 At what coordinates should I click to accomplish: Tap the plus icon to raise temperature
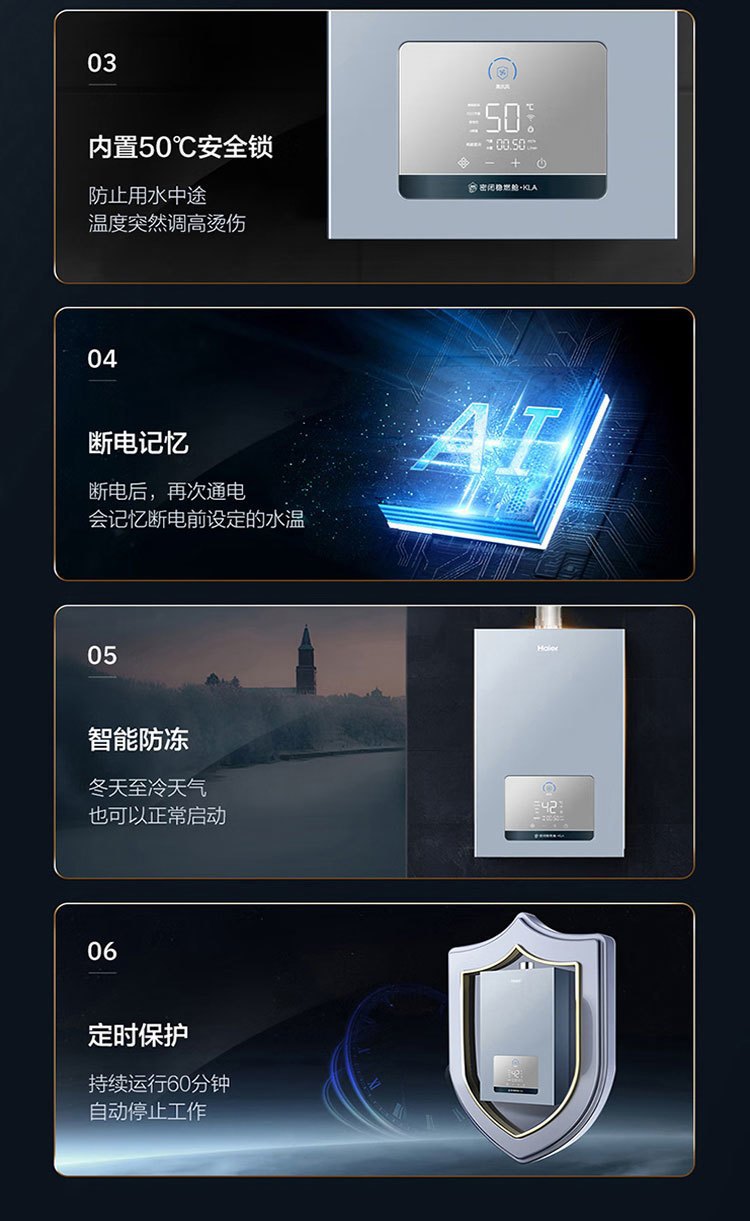point(516,163)
